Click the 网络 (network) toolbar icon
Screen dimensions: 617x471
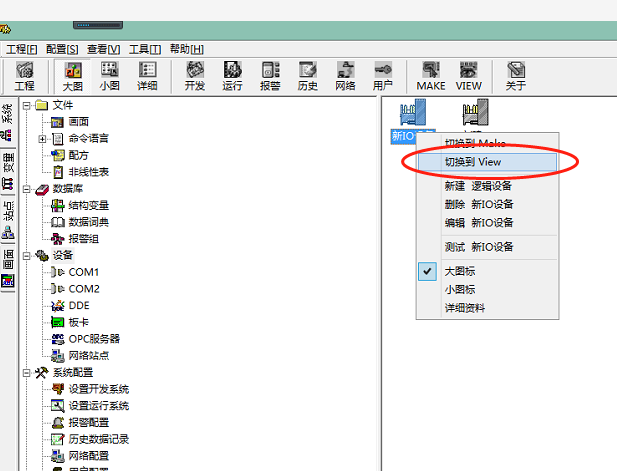click(345, 76)
